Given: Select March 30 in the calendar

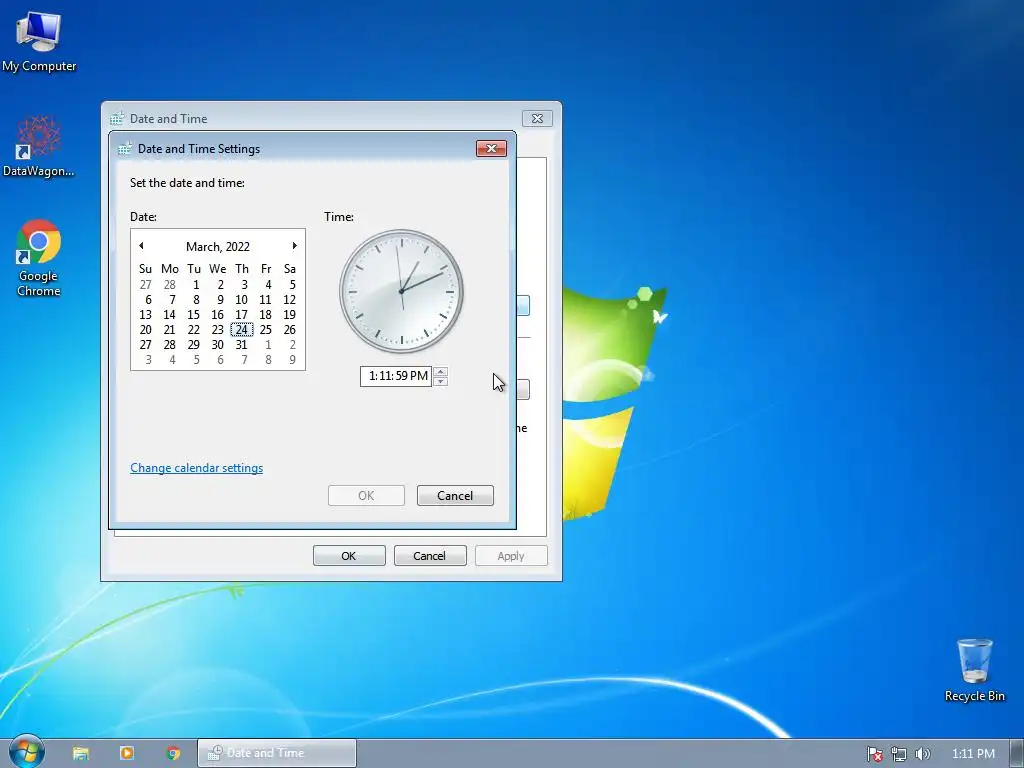Looking at the screenshot, I should coord(217,344).
